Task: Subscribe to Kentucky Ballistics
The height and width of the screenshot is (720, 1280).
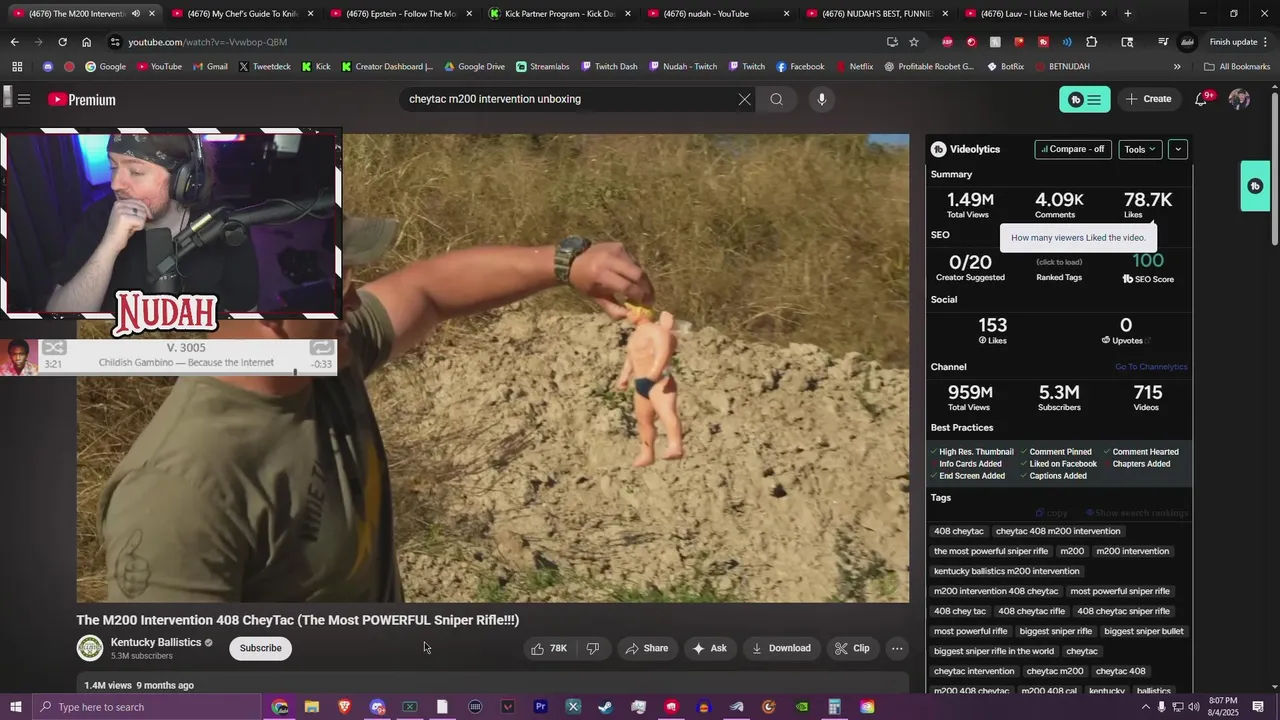Action: pos(260,648)
